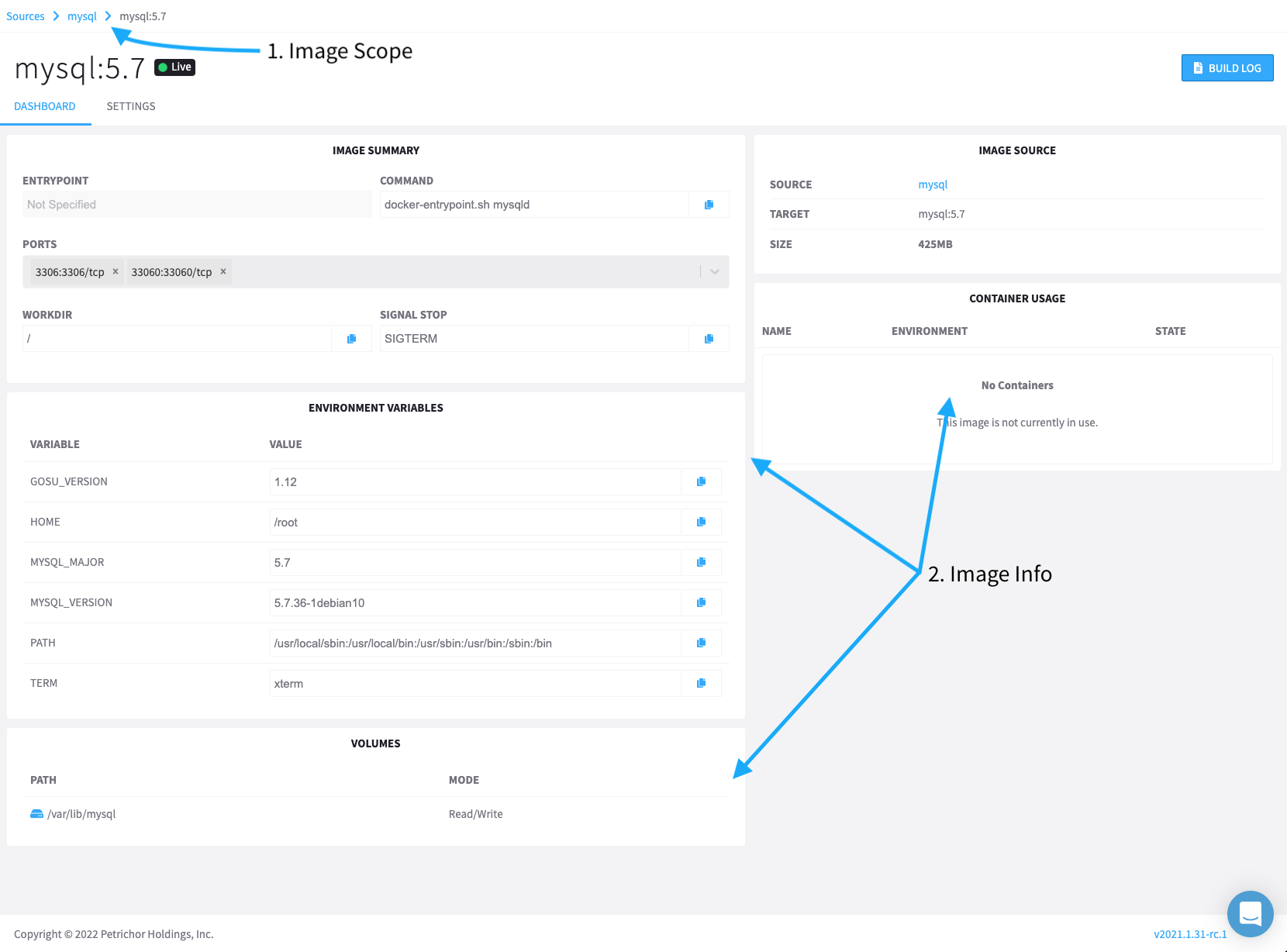Click the mysql:5.7 TARGET value

click(941, 214)
